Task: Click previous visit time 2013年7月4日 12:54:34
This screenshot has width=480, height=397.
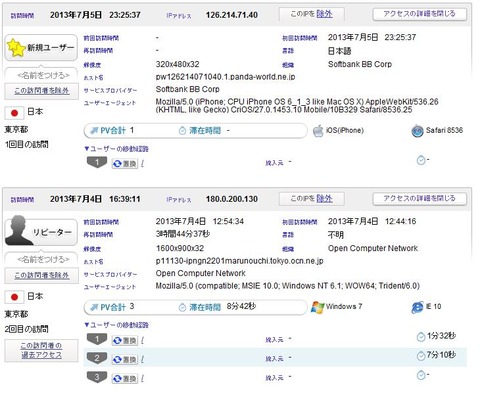Action: 200,221
